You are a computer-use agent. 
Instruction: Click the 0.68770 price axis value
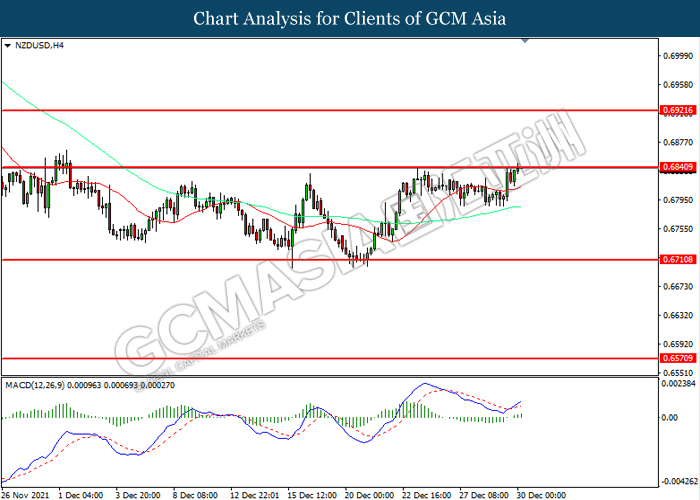click(x=679, y=142)
